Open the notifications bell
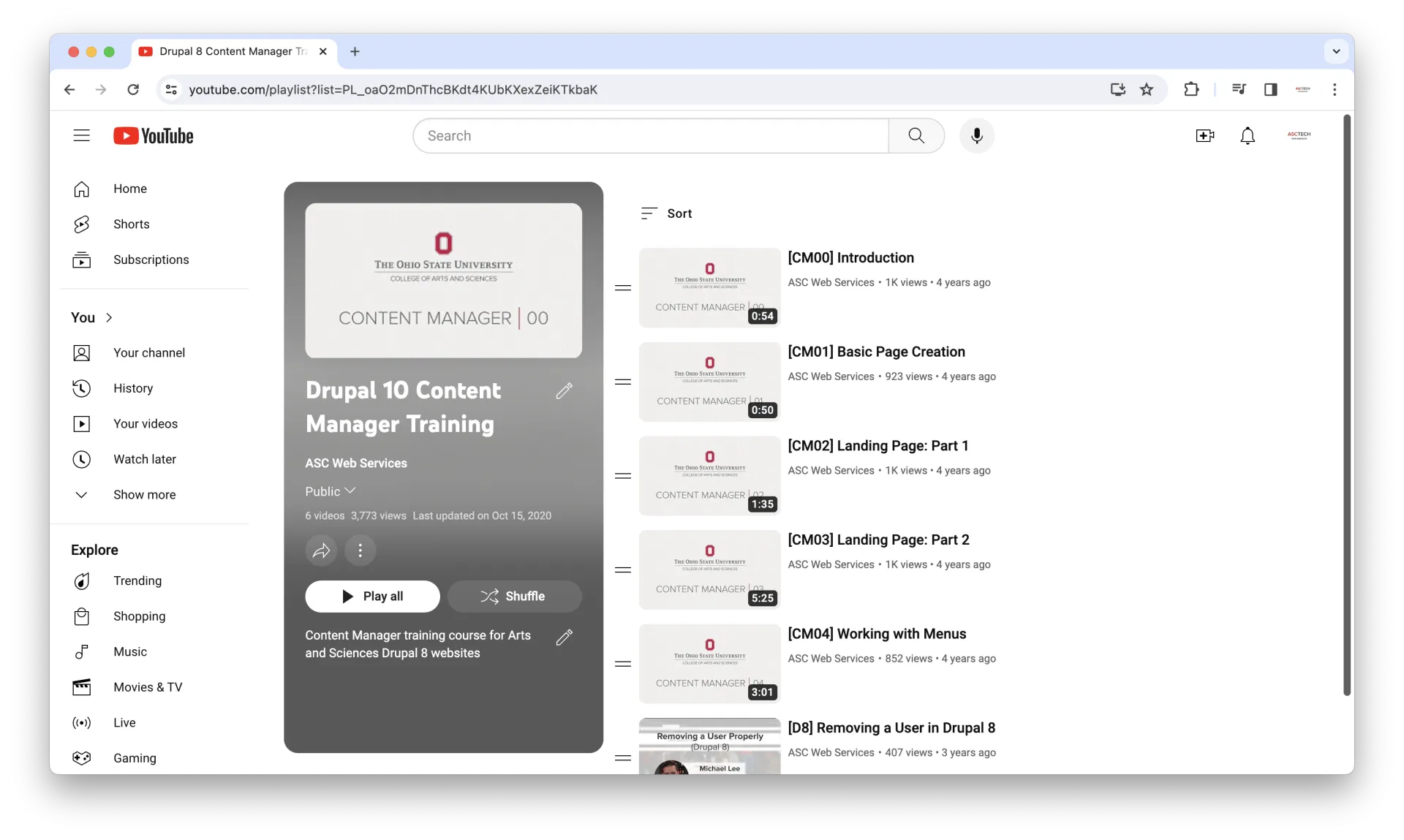1404x840 pixels. tap(1248, 136)
